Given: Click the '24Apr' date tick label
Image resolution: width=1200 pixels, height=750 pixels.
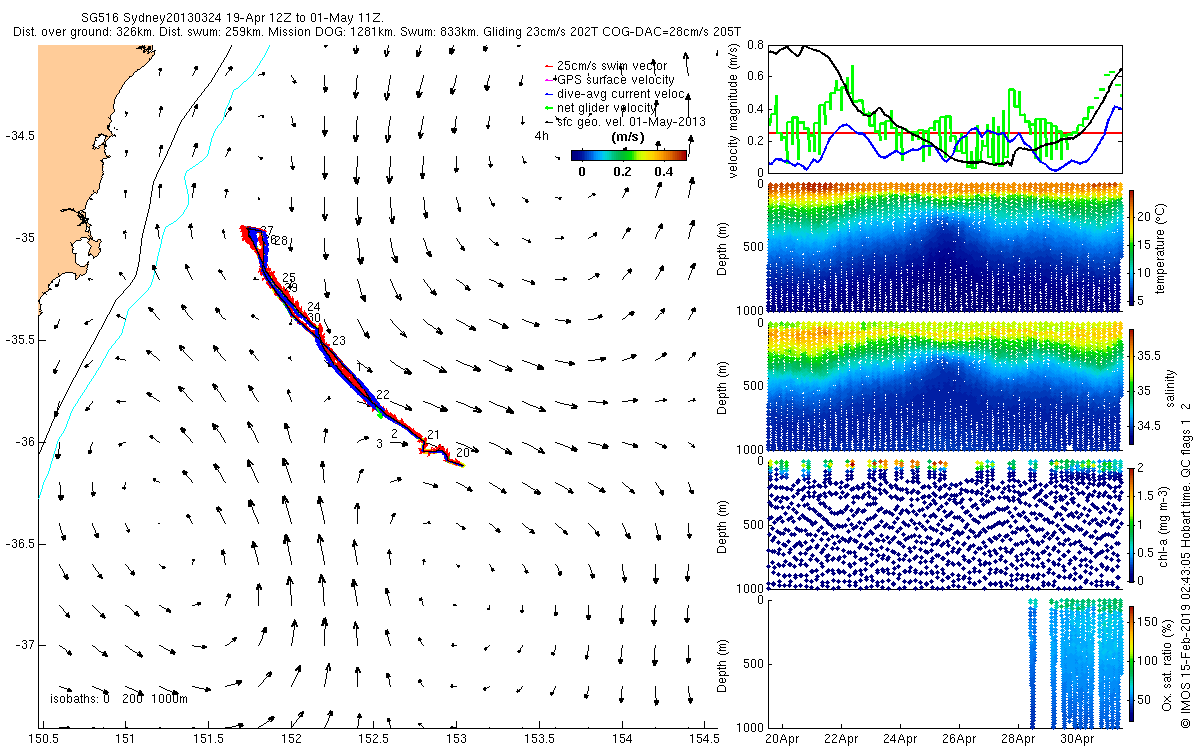Looking at the screenshot, I should 900,740.
